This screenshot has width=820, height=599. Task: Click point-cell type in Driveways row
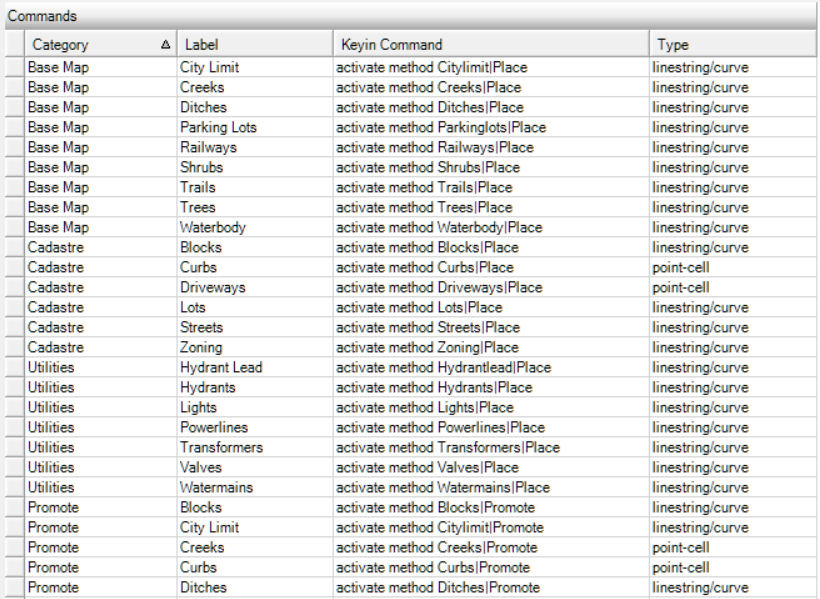click(732, 287)
